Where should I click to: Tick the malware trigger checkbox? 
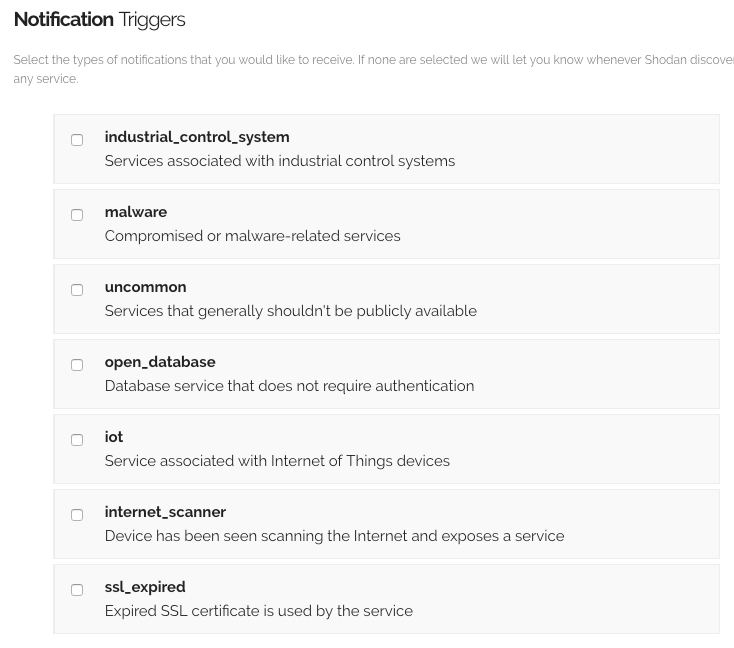click(77, 215)
